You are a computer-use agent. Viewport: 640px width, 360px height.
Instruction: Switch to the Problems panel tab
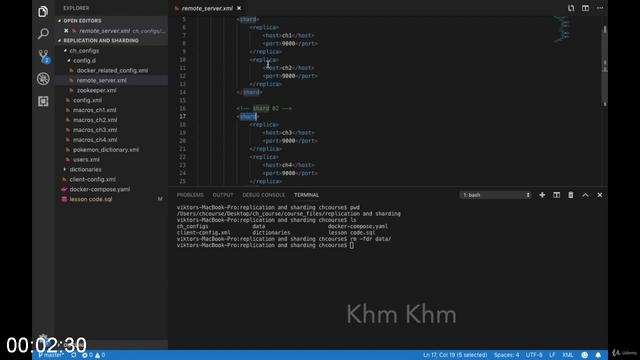(x=190, y=195)
